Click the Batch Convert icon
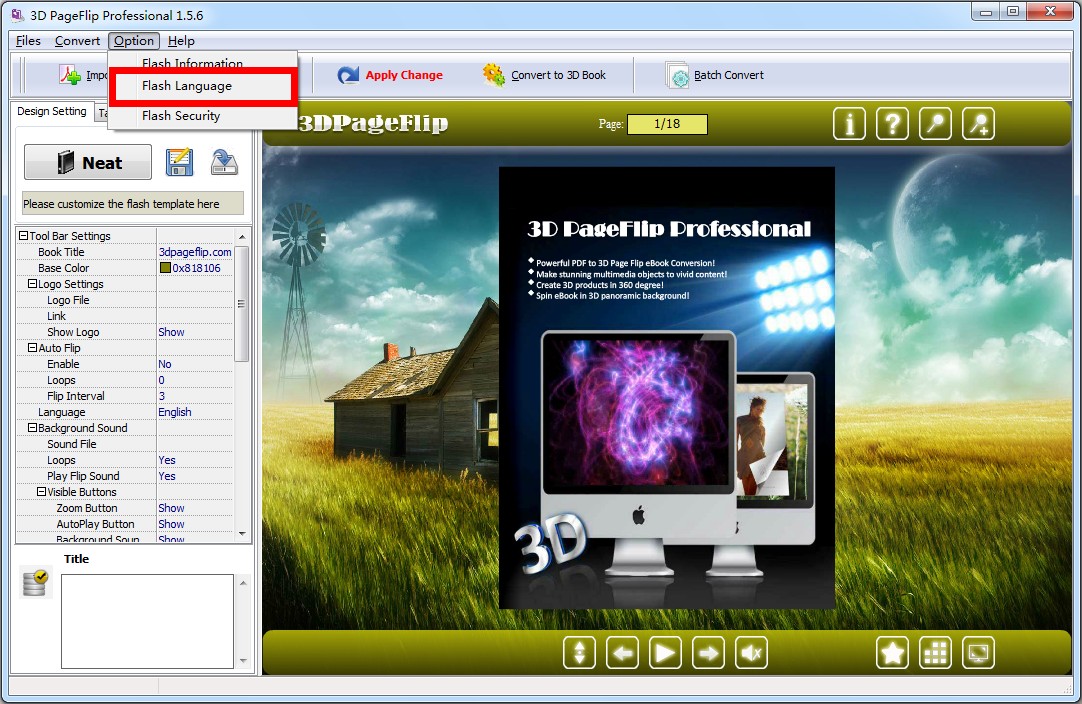This screenshot has height=704, width=1082. point(678,75)
